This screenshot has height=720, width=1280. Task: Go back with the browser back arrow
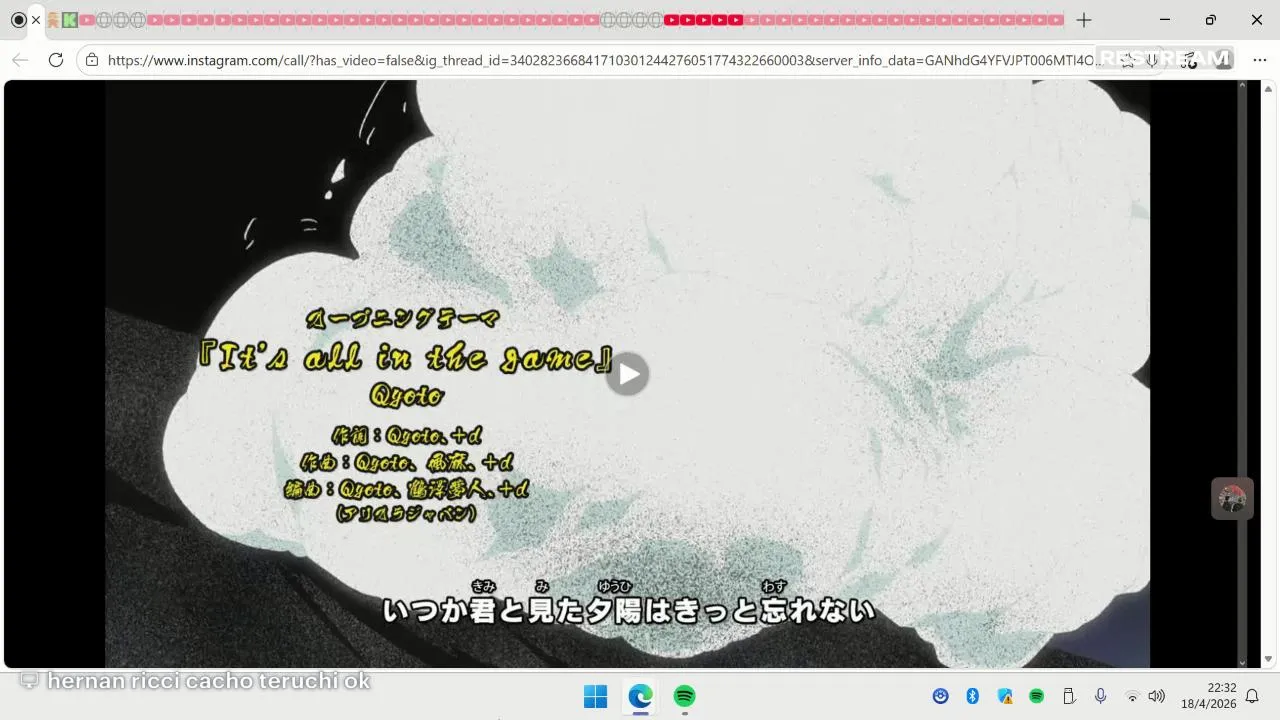coord(20,60)
